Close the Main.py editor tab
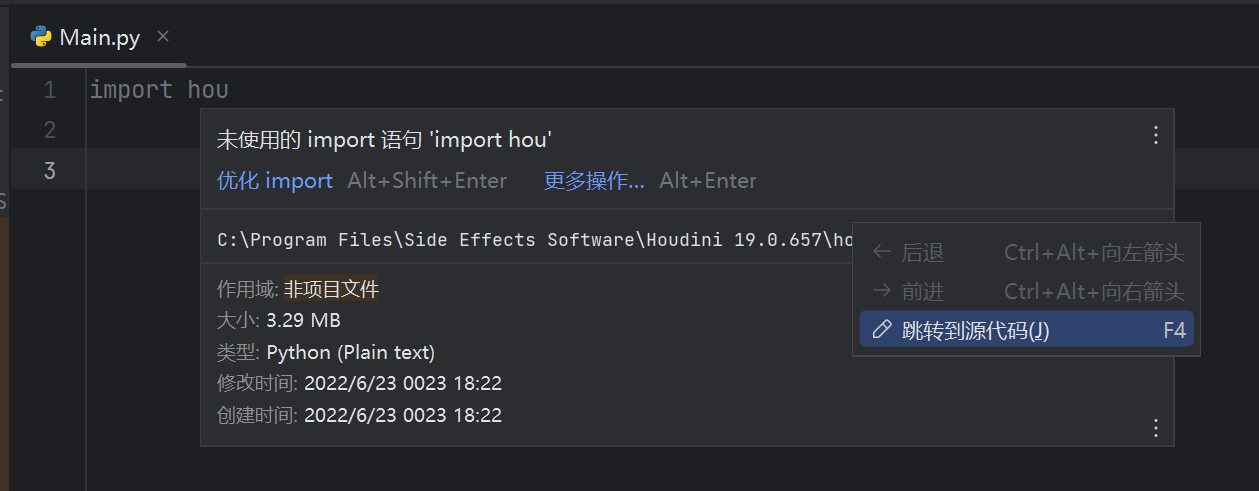The width and height of the screenshot is (1259, 491). [x=163, y=36]
